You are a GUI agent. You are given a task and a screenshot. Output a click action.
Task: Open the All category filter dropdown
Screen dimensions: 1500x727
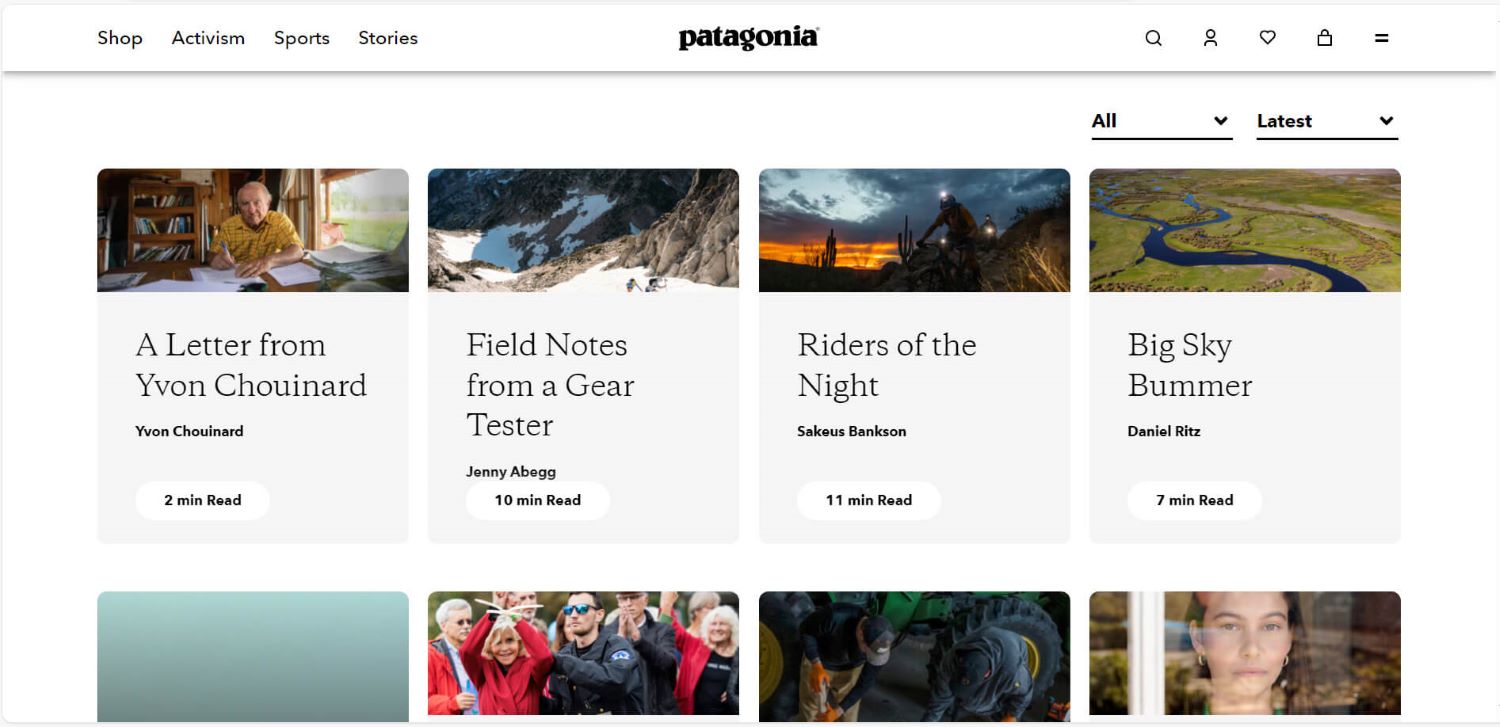click(1160, 120)
